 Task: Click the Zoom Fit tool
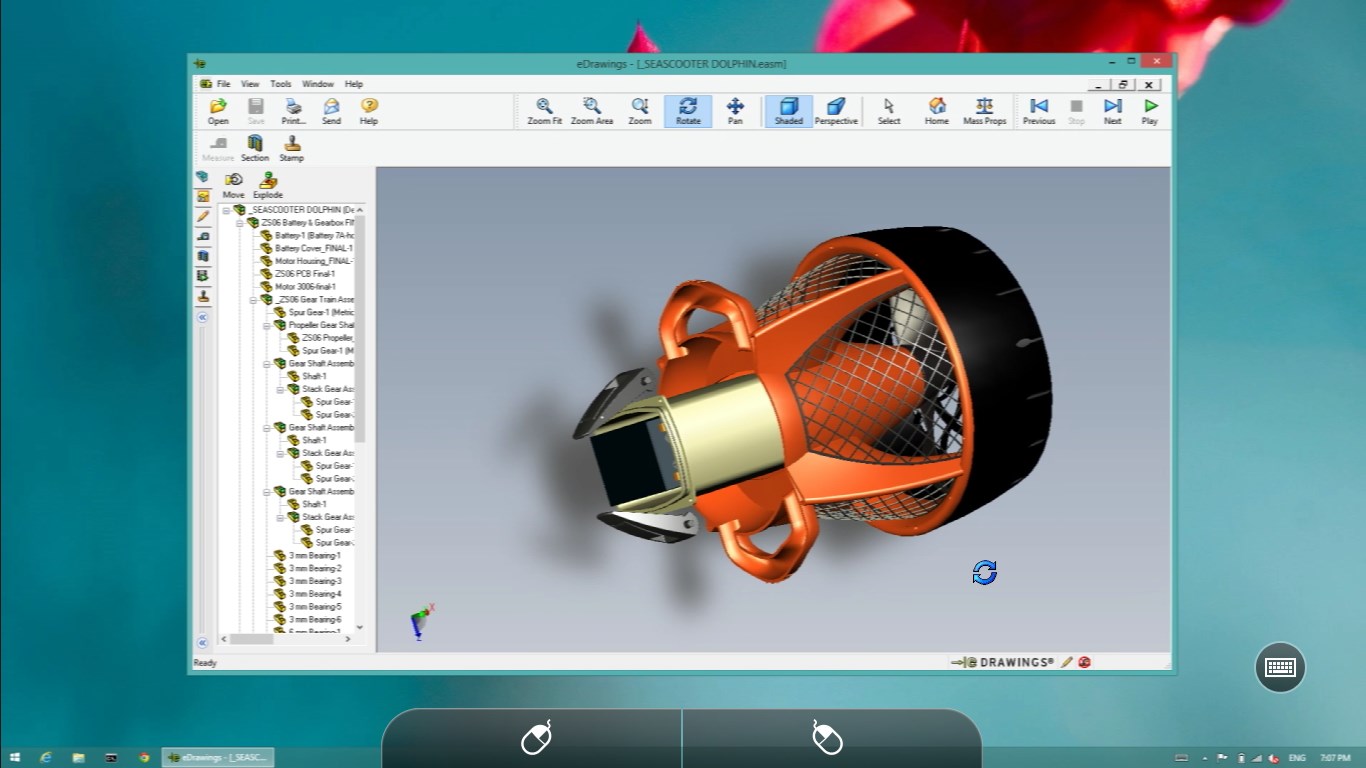coord(544,110)
